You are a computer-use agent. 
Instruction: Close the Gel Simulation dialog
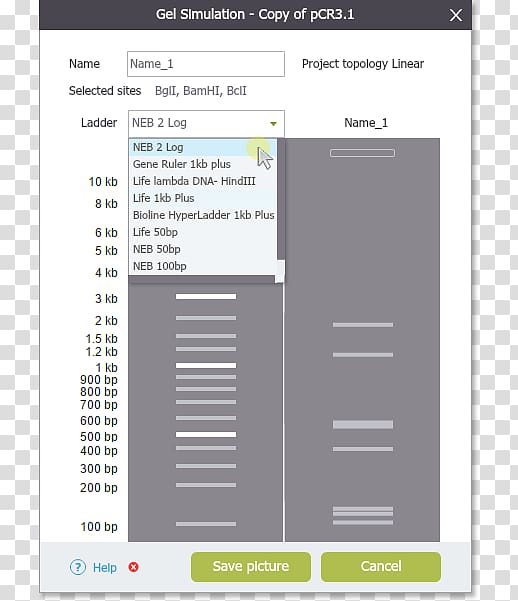coord(456,15)
